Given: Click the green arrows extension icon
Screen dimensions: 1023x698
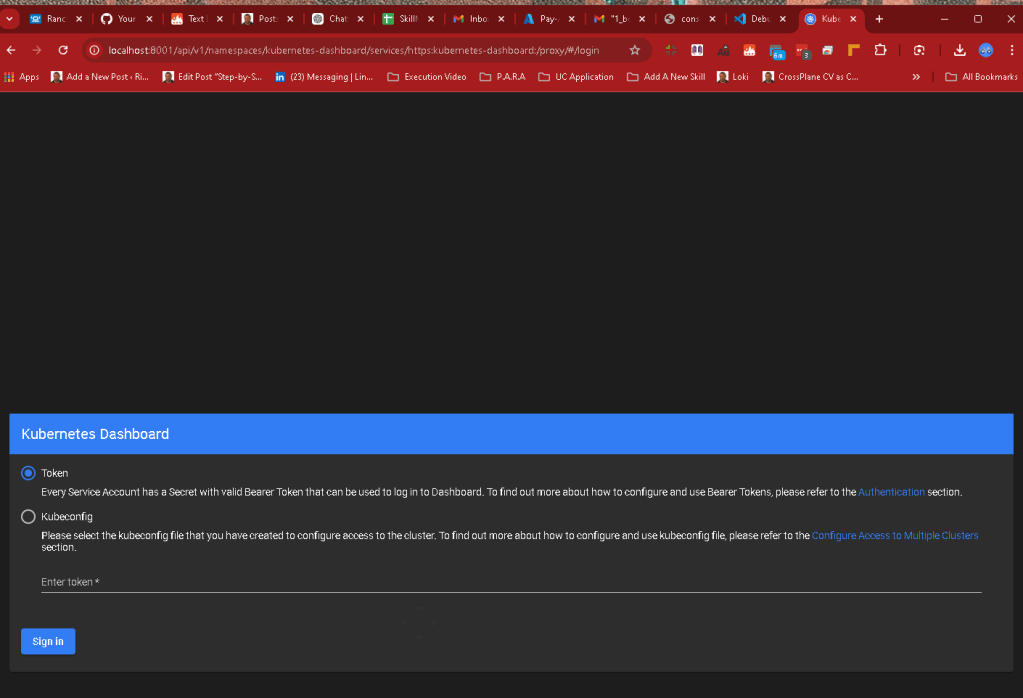Looking at the screenshot, I should (x=671, y=50).
